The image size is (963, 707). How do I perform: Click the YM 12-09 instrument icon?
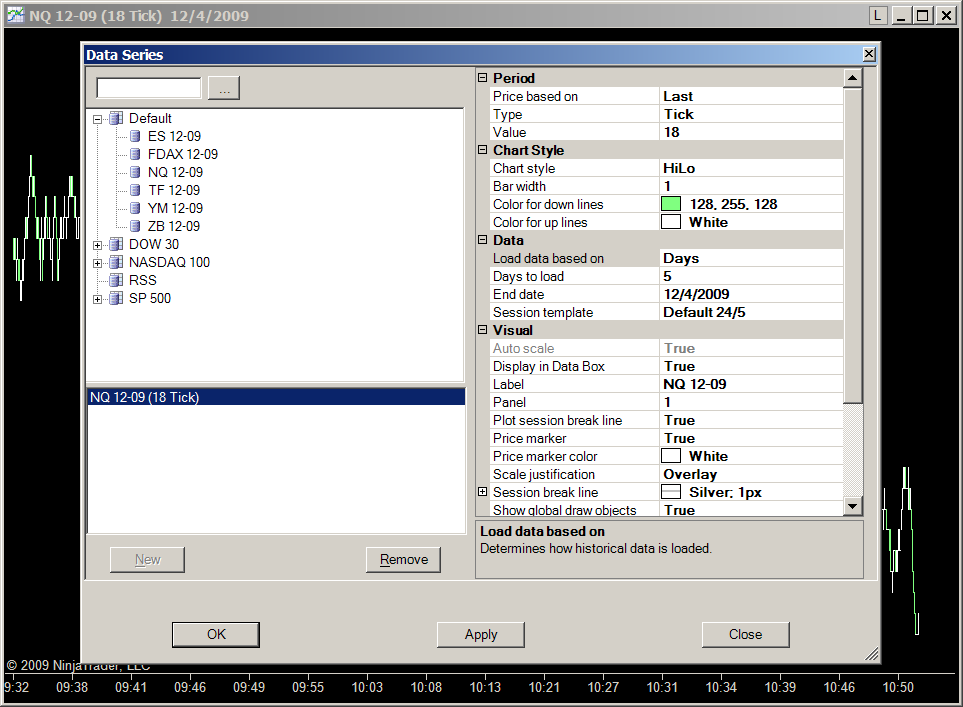135,208
